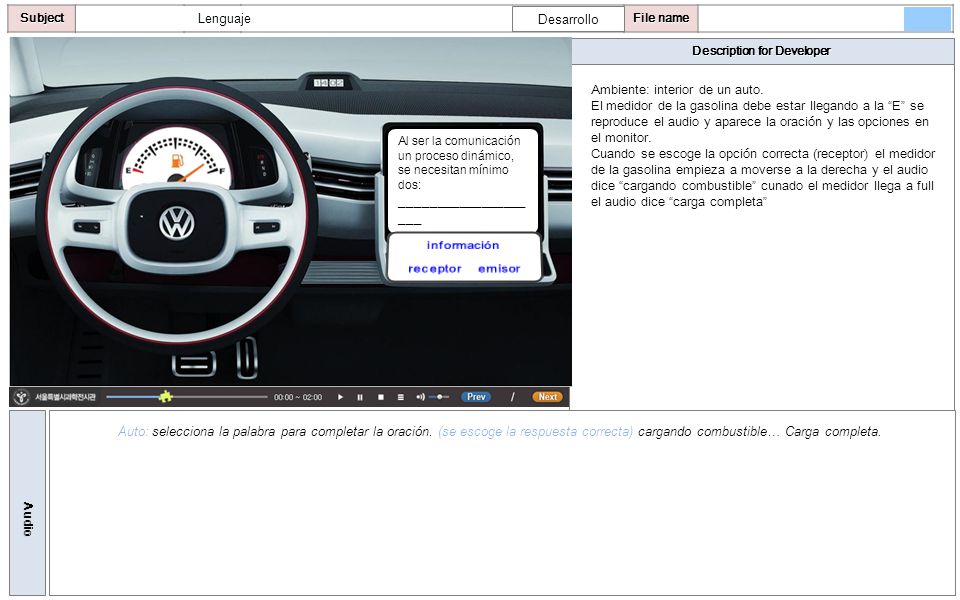
Task: Click the wide brake pedal
Action: click(x=194, y=364)
